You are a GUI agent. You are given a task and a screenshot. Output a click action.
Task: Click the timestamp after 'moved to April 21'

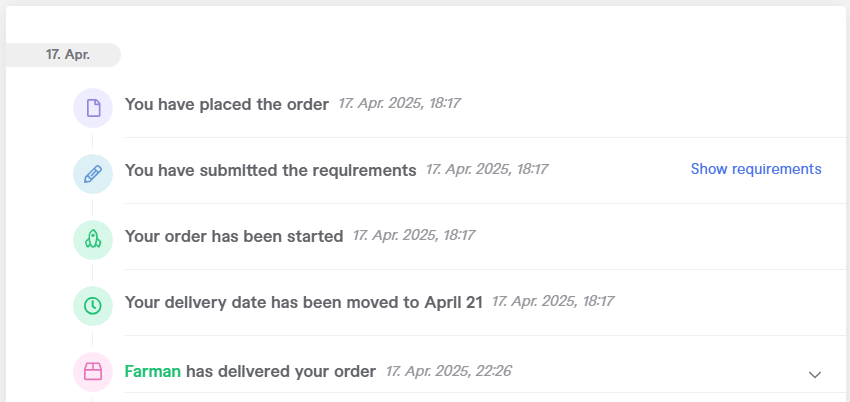[553, 301]
